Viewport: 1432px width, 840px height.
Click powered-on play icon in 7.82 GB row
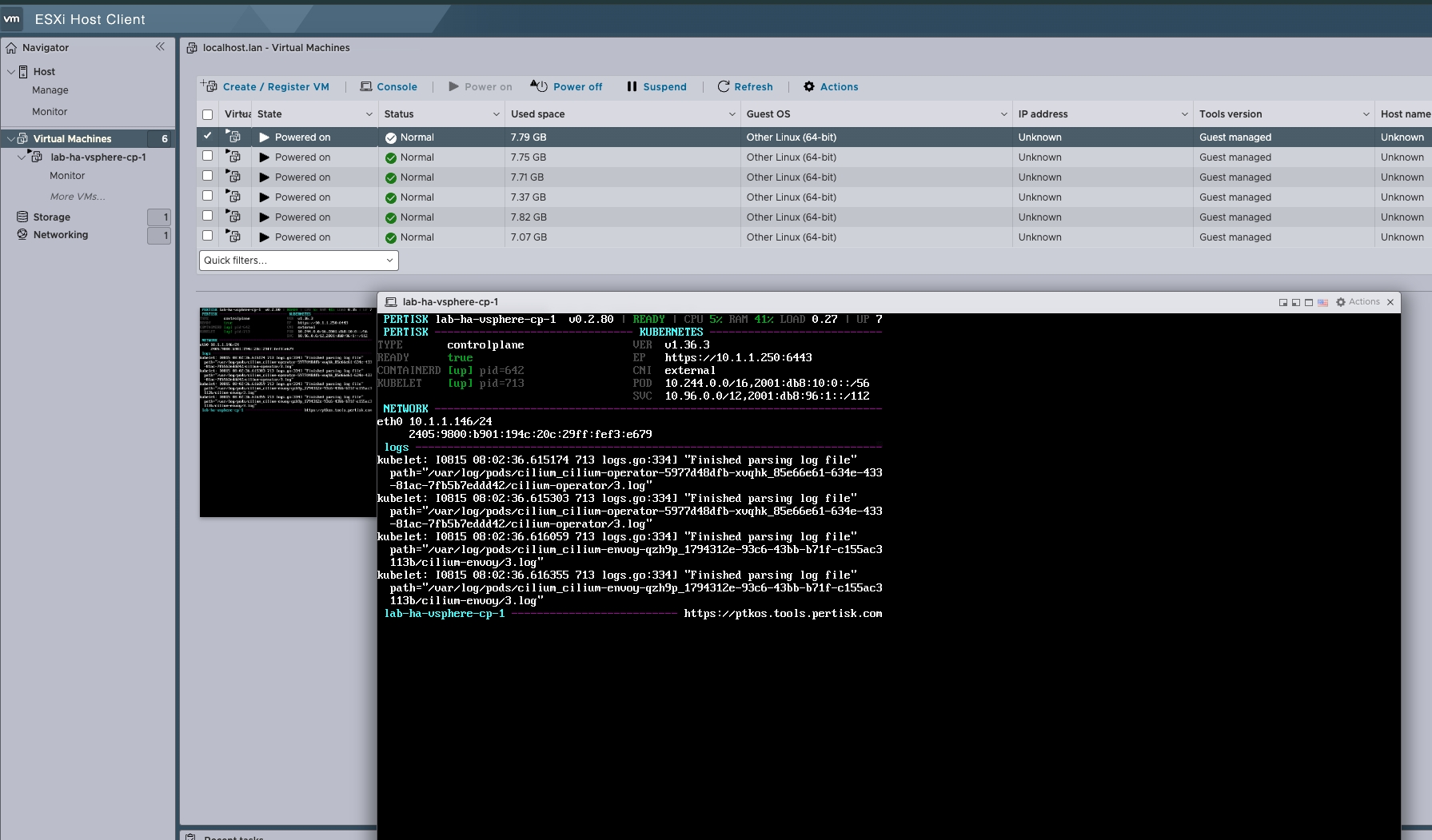(265, 217)
